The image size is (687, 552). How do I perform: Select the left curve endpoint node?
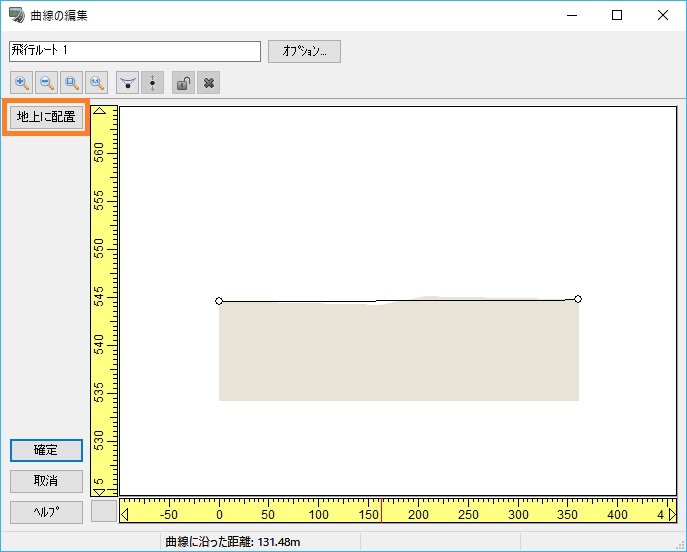219,301
